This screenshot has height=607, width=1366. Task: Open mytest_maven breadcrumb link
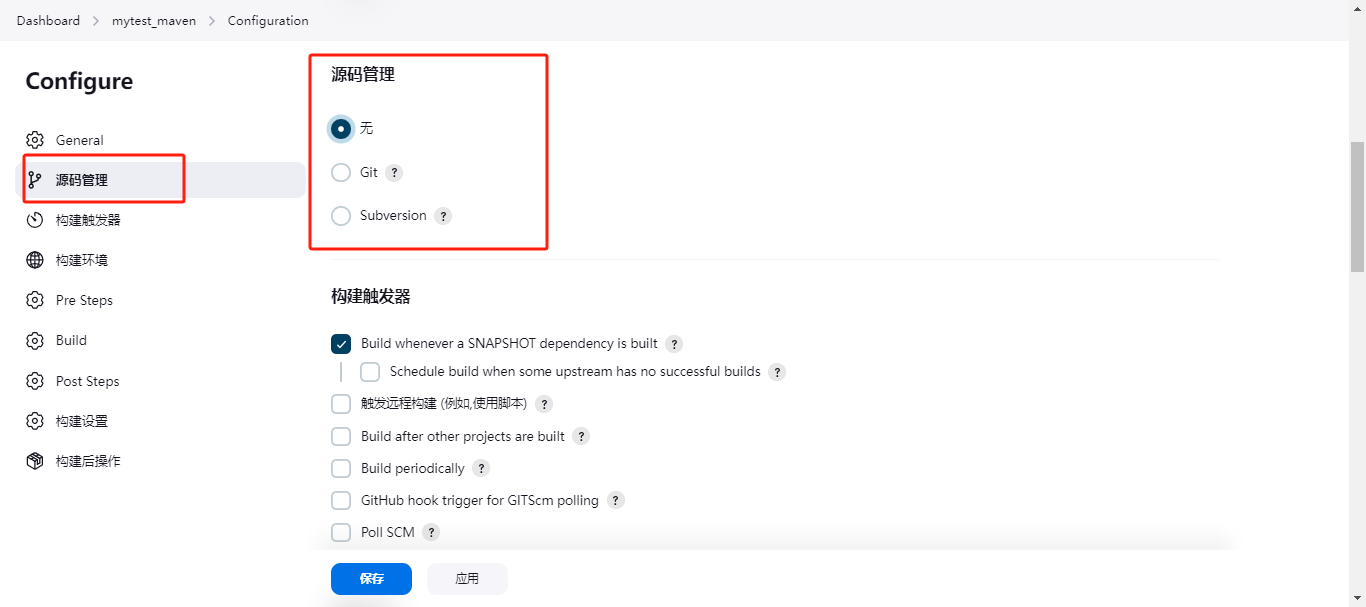coord(154,20)
